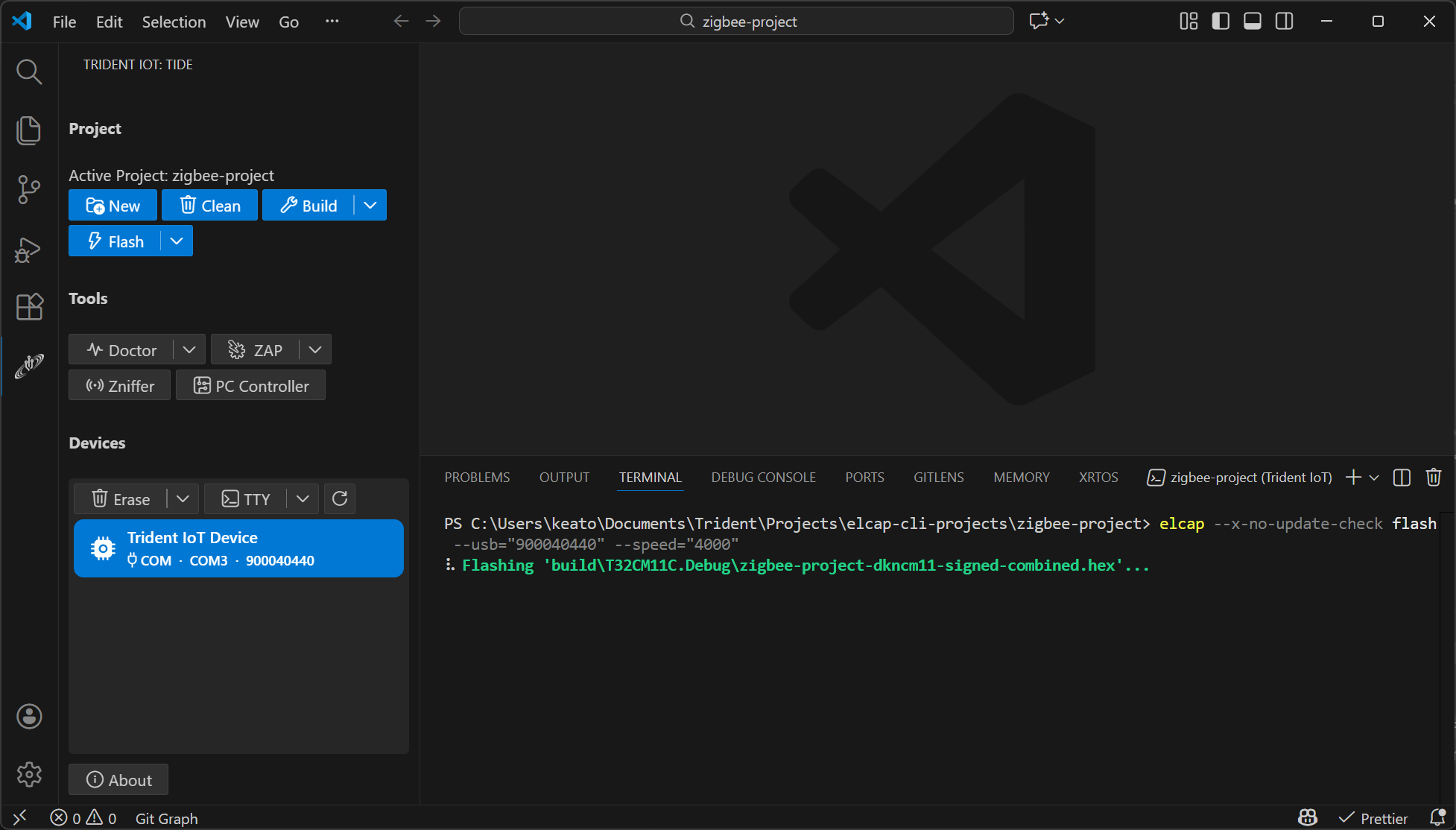Open the Run and Debug view

point(29,249)
